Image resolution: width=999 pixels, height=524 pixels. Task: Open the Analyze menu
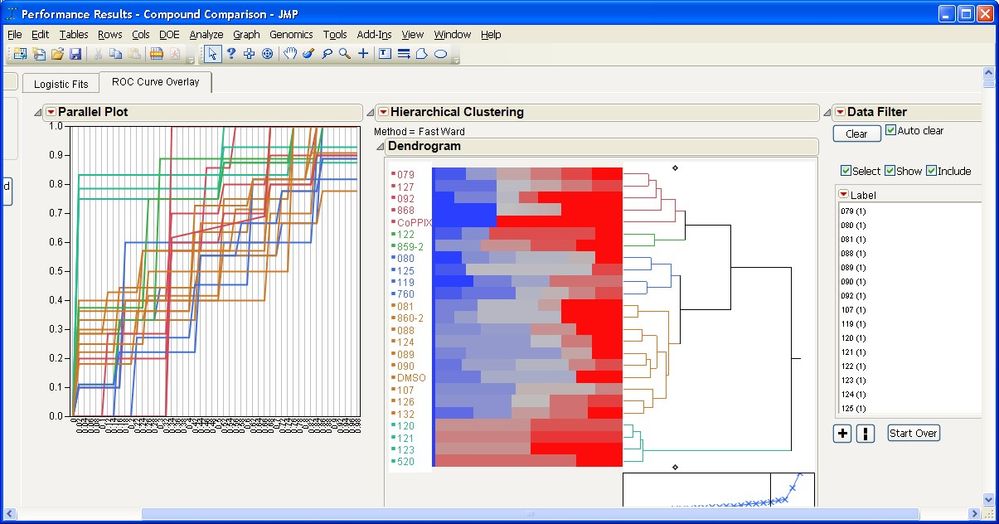(206, 34)
